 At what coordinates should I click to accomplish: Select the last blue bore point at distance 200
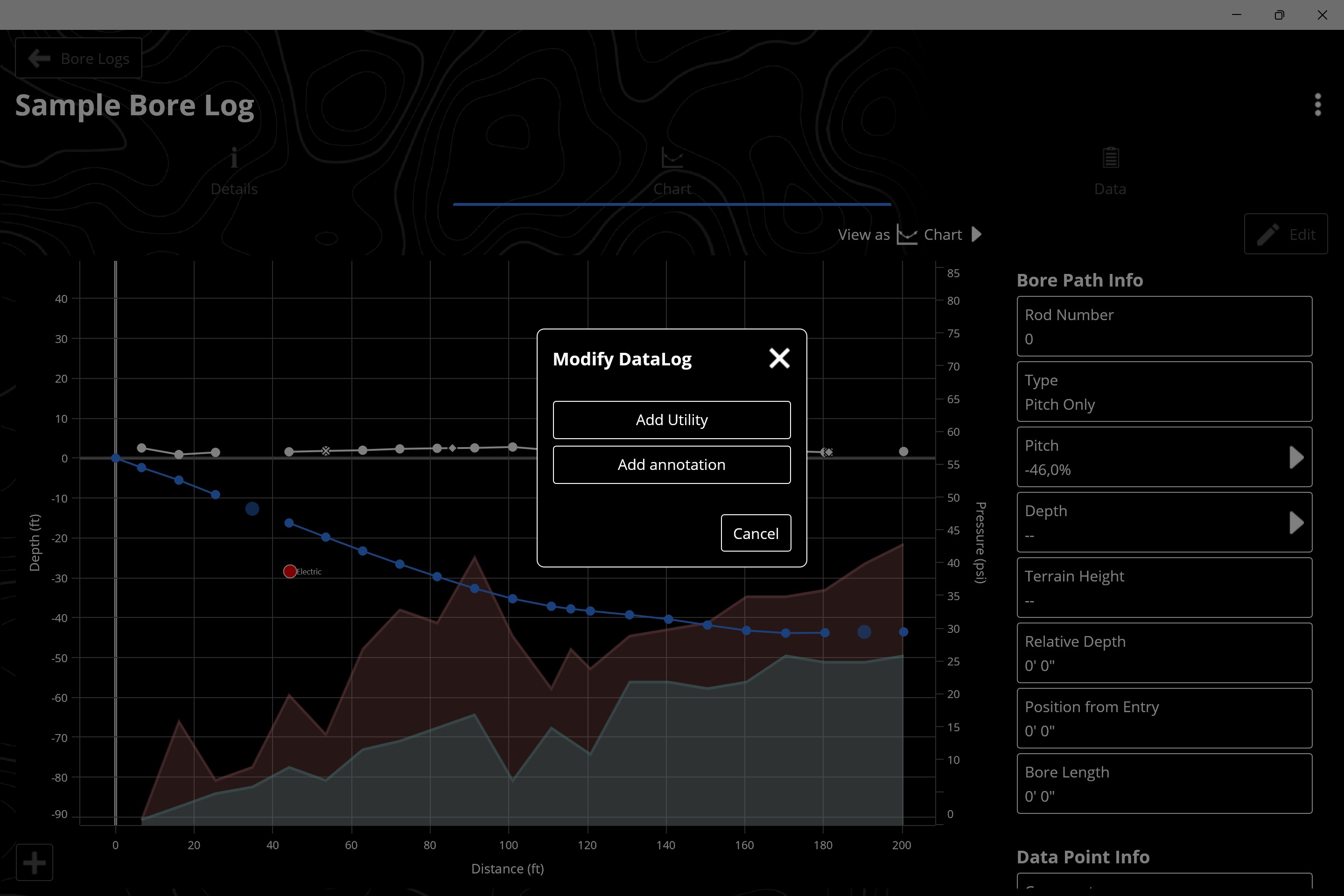pyautogui.click(x=903, y=631)
